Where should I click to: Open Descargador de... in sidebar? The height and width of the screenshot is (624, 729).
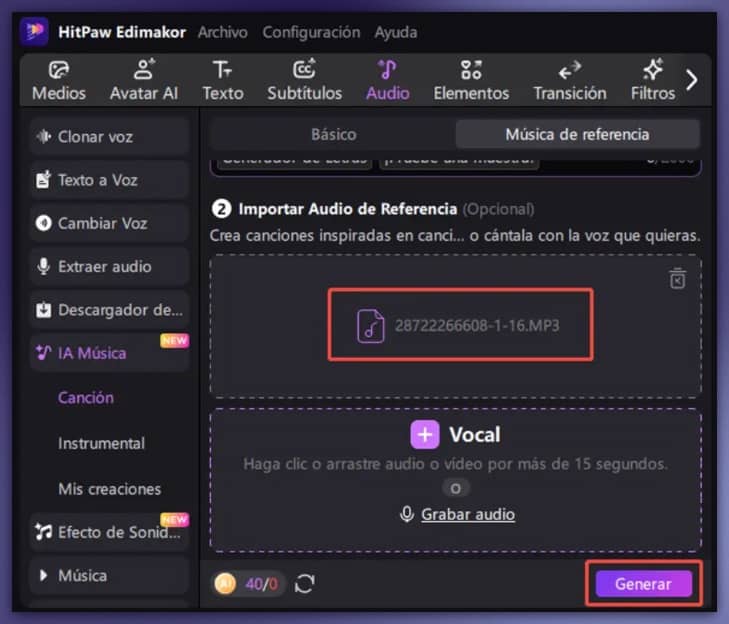[x=110, y=310]
